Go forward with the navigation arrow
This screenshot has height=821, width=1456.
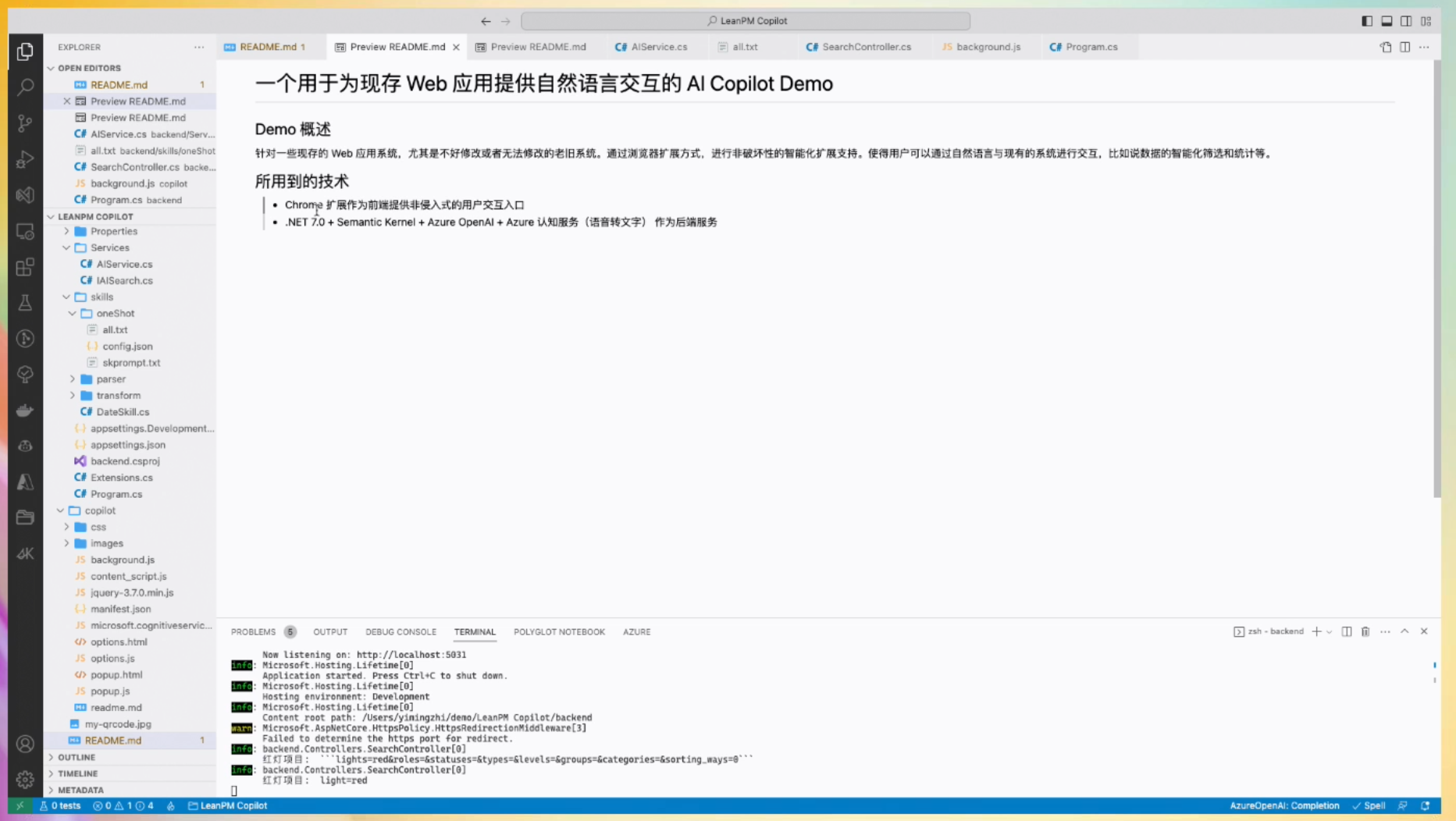(x=505, y=21)
